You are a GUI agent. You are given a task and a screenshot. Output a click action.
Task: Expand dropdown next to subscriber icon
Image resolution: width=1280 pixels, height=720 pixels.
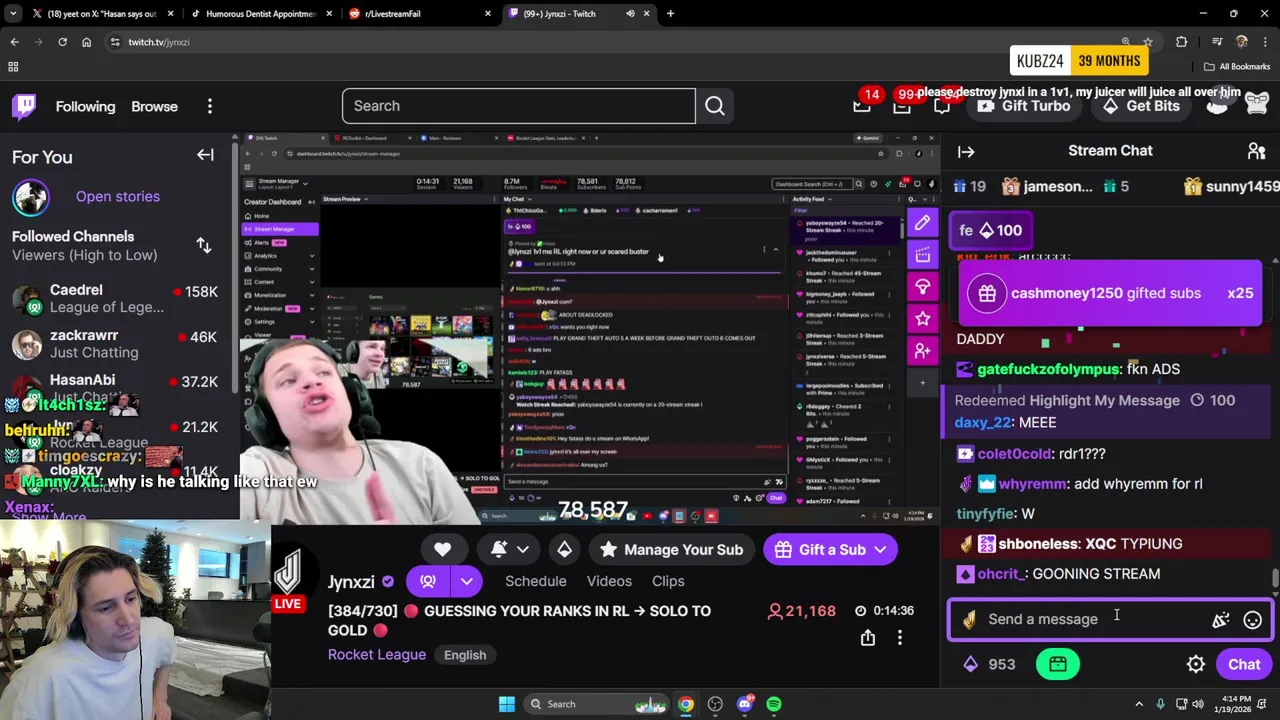466,581
